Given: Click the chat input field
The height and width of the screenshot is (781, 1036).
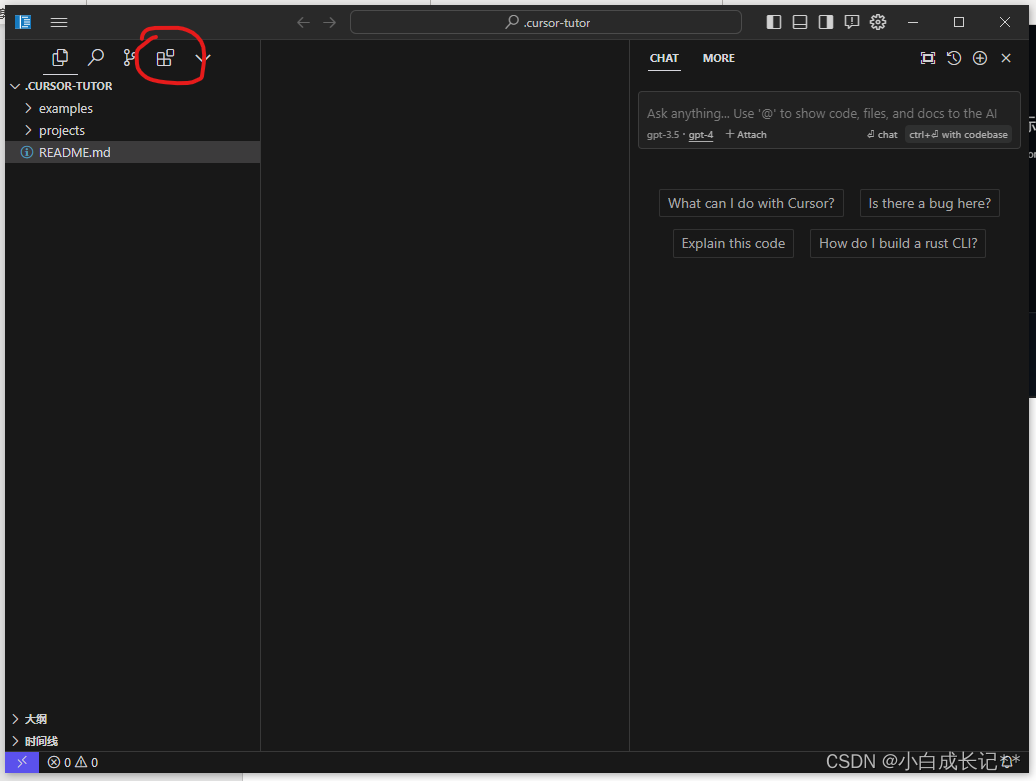Looking at the screenshot, I should pos(830,113).
